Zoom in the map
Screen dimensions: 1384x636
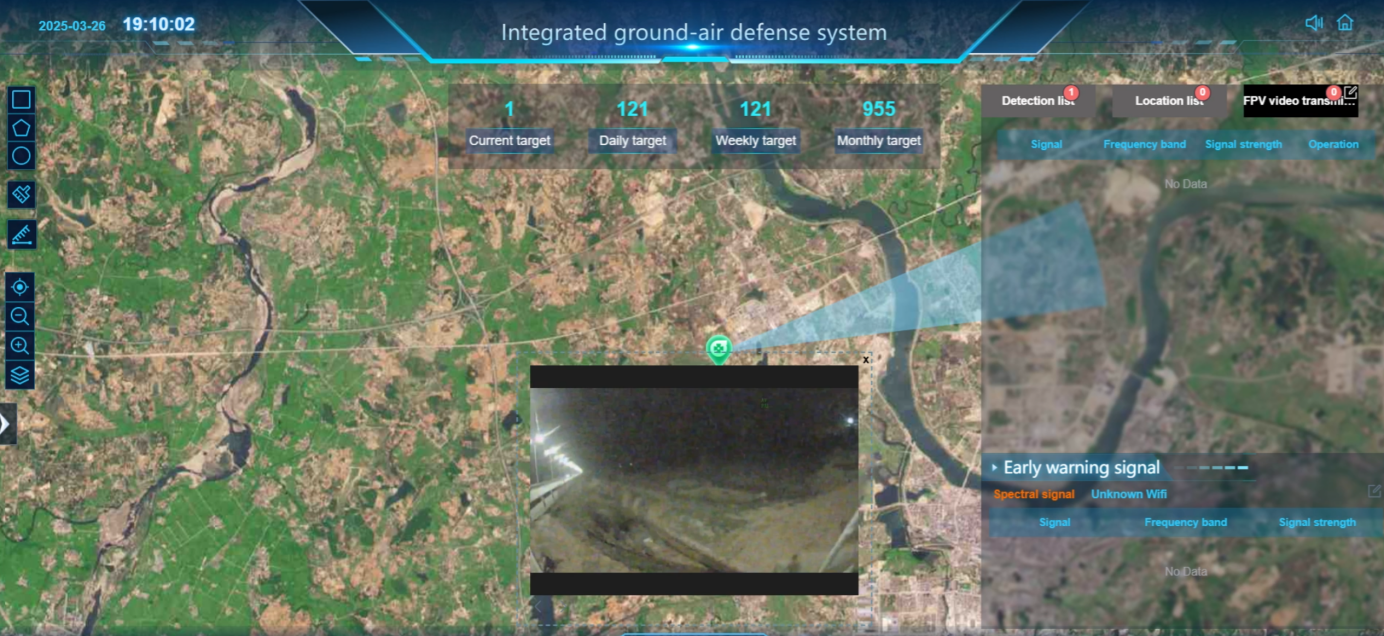[x=20, y=346]
